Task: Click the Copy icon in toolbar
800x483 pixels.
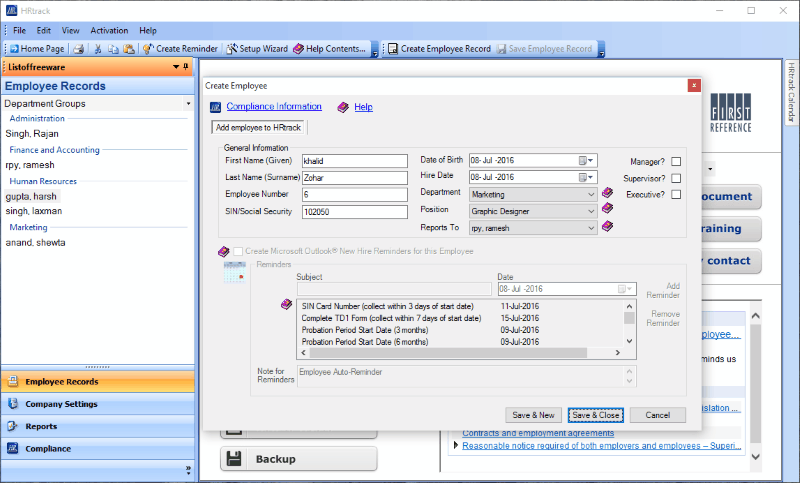Action: 113,49
